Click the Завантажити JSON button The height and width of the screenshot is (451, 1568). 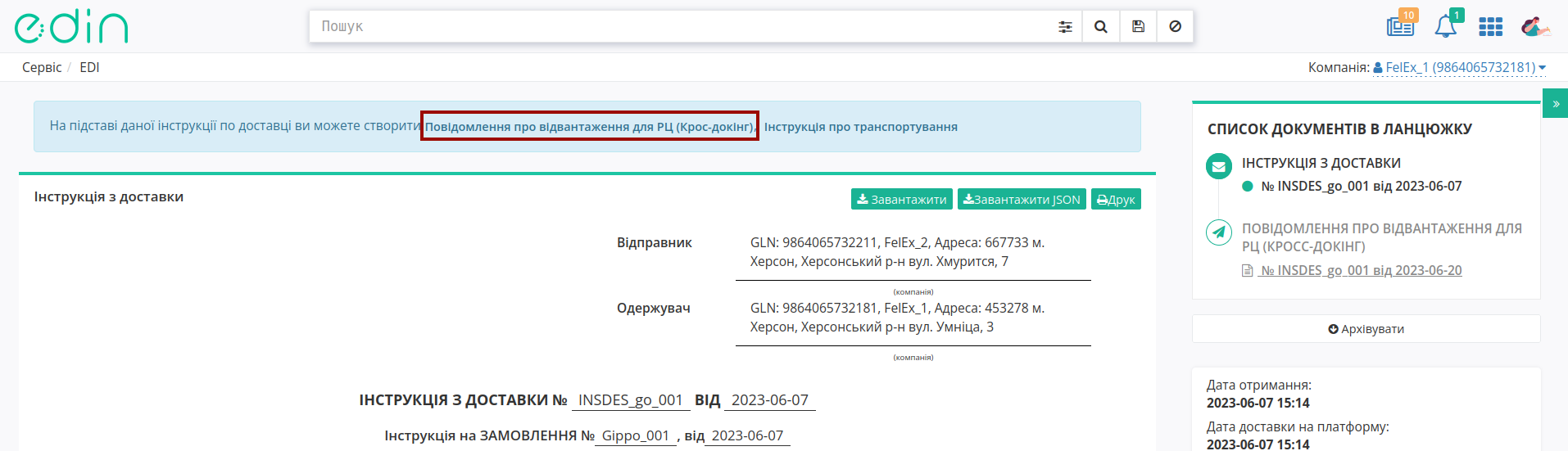point(1022,199)
